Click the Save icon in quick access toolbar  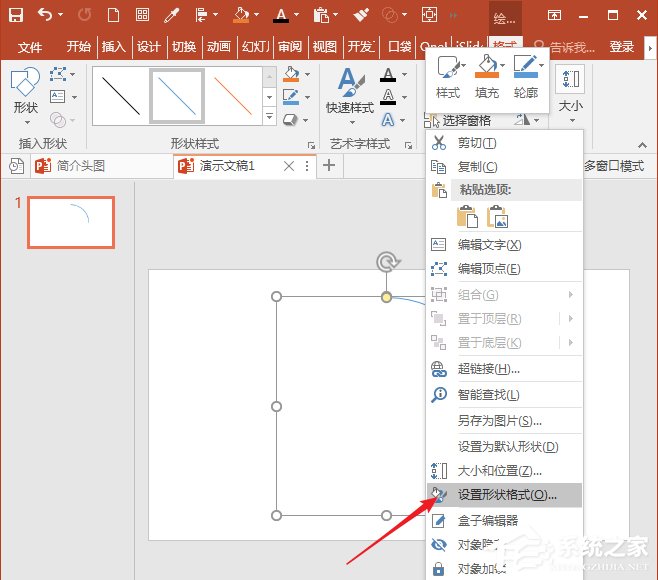16,15
